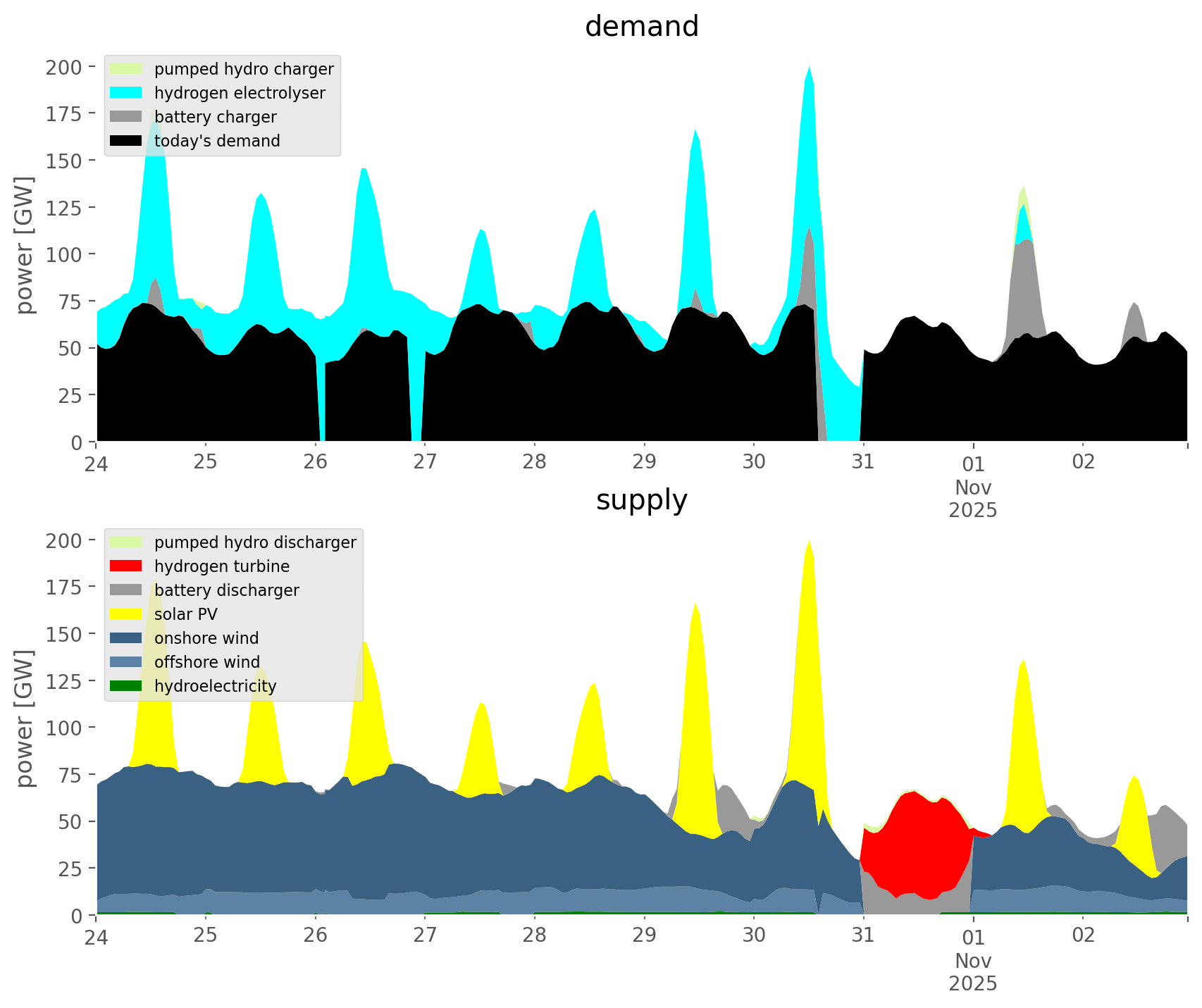Click the 31 date tick under the demand chart
The width and height of the screenshot is (1202, 1008).
click(863, 462)
